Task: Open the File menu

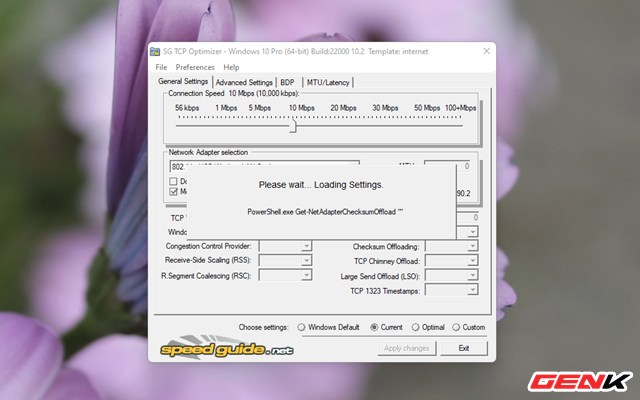Action: pyautogui.click(x=161, y=67)
